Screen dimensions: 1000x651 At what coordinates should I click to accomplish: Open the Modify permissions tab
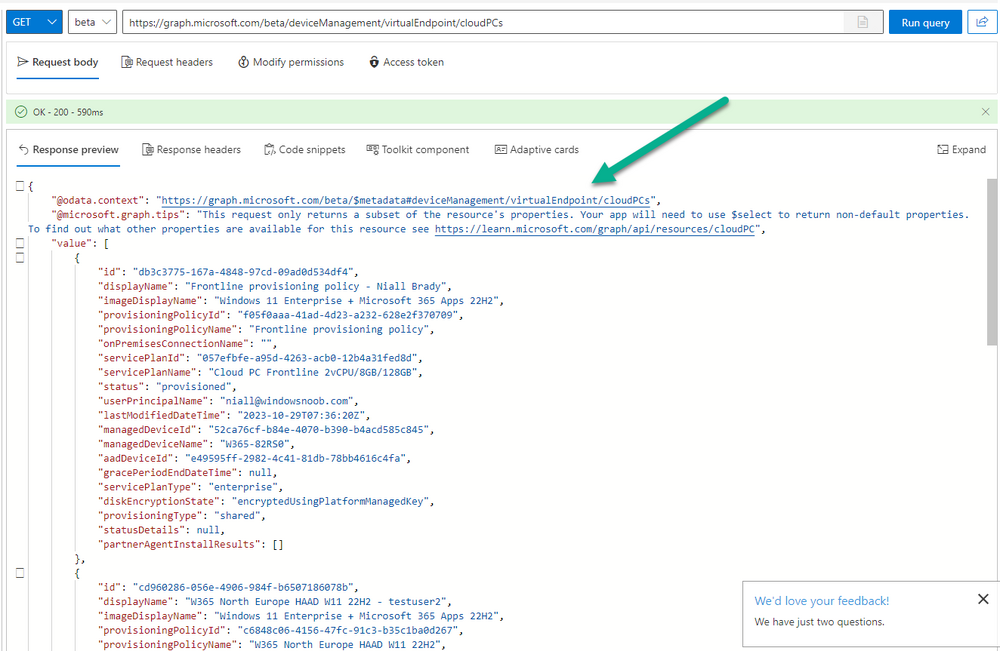pyautogui.click(x=291, y=62)
